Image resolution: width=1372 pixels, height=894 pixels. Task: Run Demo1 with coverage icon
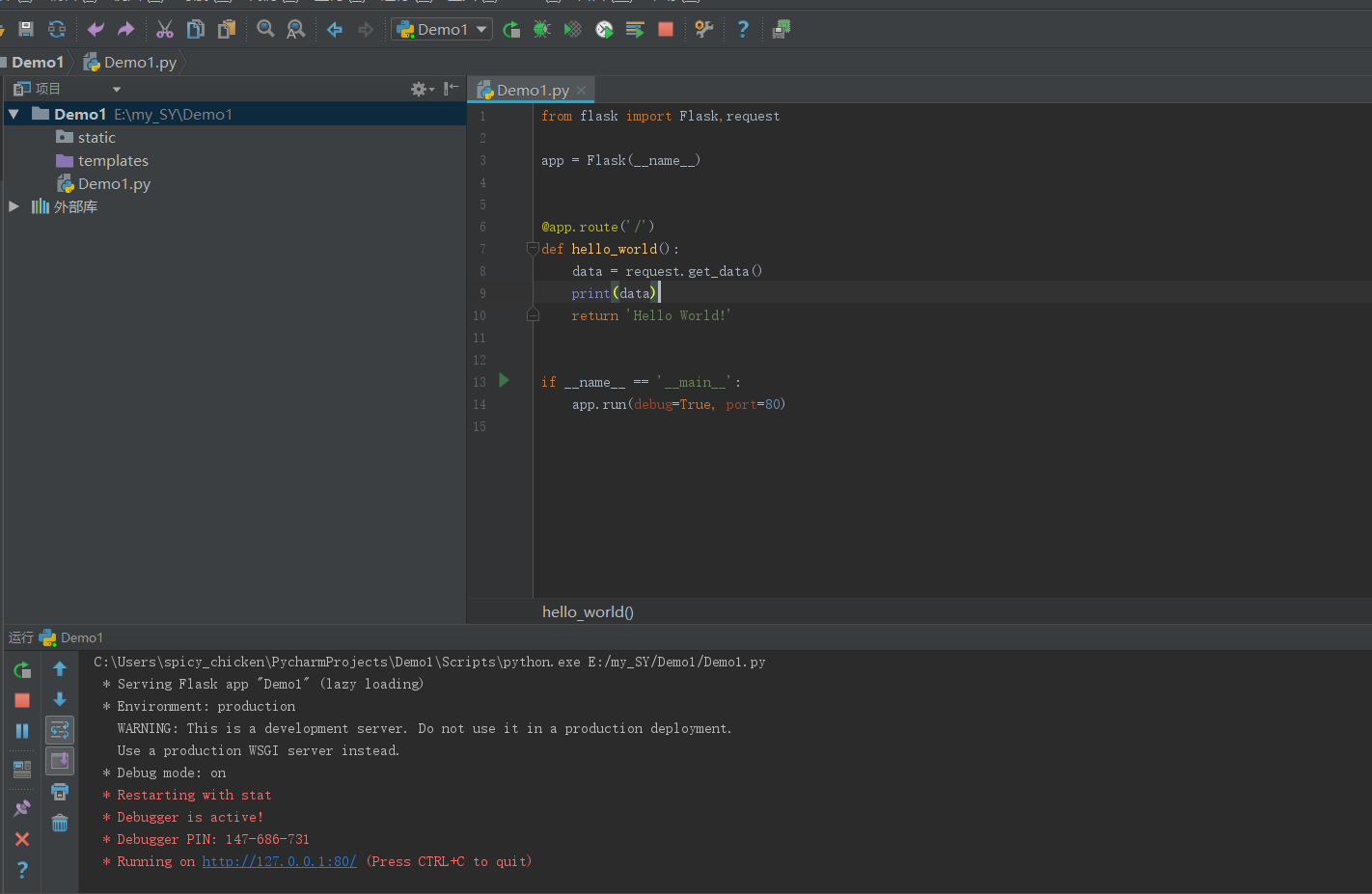tap(573, 29)
